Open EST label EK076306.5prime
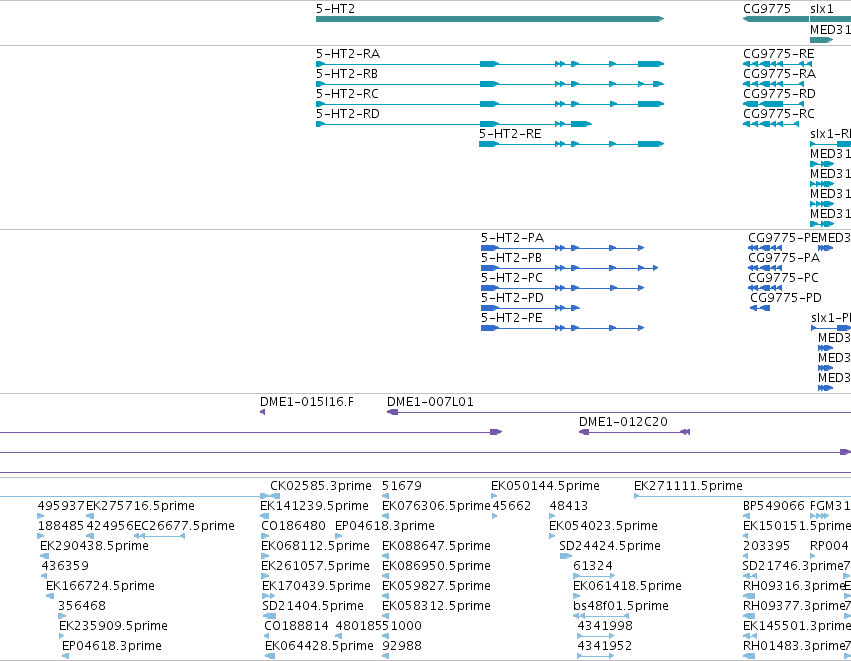This screenshot has width=851, height=661. click(x=436, y=506)
